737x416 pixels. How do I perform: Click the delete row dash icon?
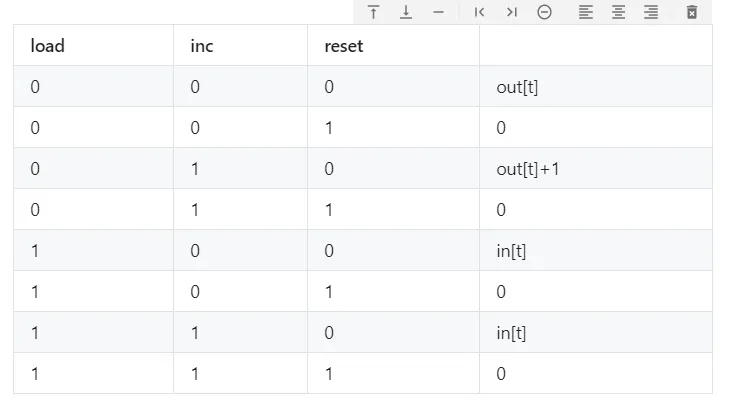click(x=438, y=12)
